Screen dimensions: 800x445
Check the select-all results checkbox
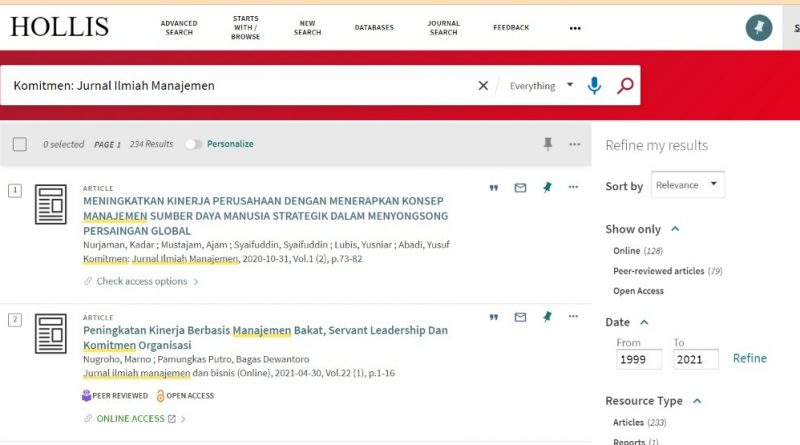click(20, 144)
